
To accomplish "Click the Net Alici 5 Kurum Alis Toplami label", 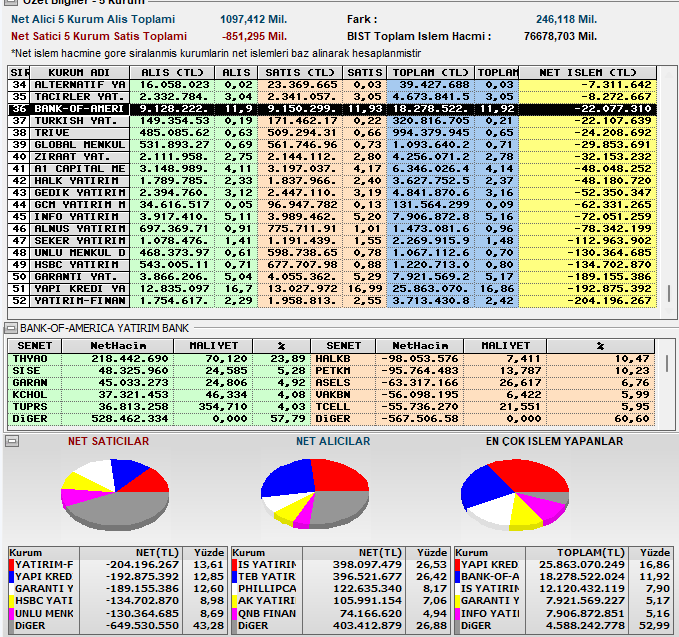I will [x=93, y=19].
